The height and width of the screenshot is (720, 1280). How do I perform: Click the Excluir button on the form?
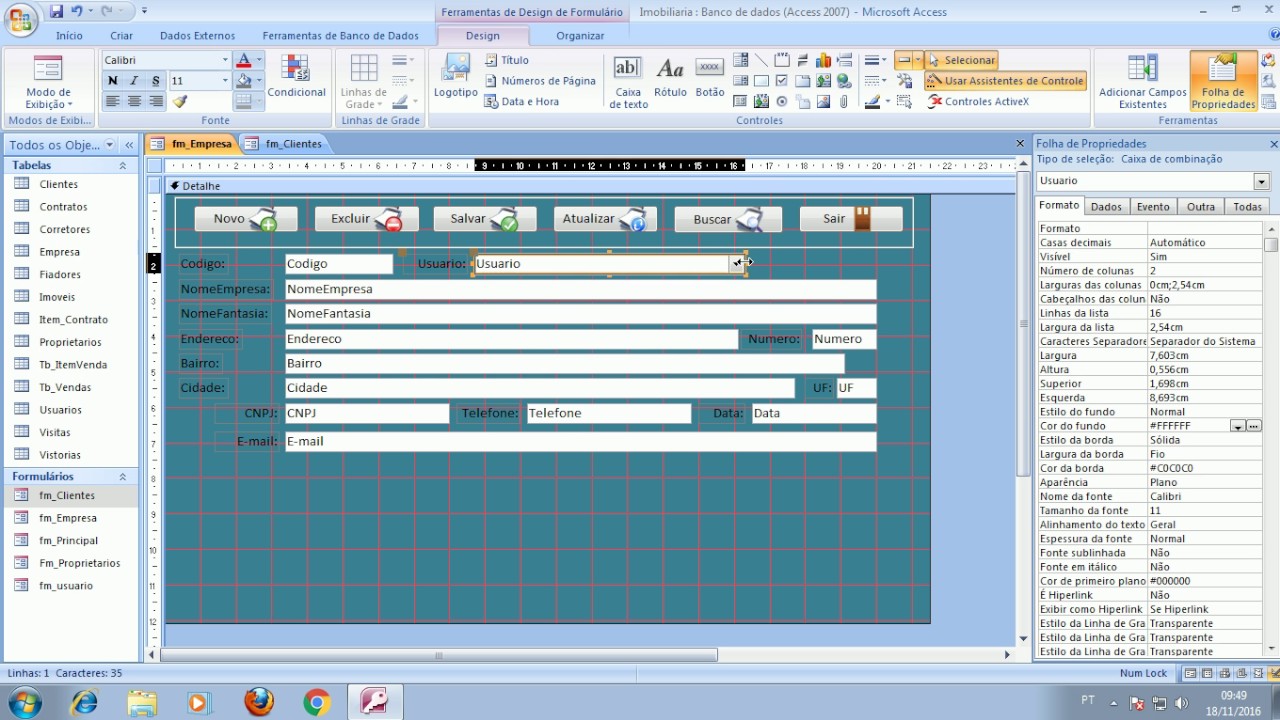coord(366,219)
